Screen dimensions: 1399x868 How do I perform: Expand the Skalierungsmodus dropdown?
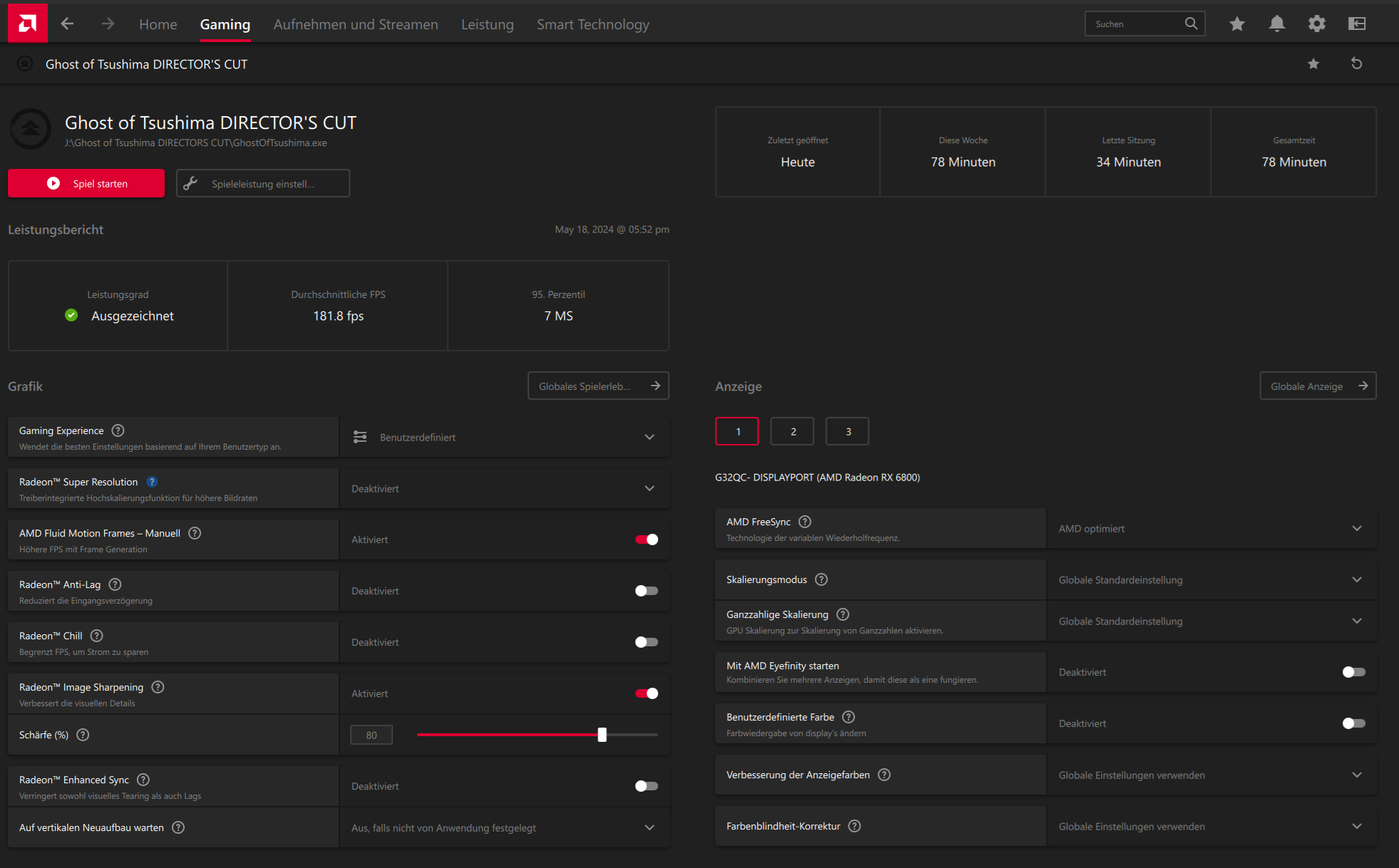[1356, 579]
